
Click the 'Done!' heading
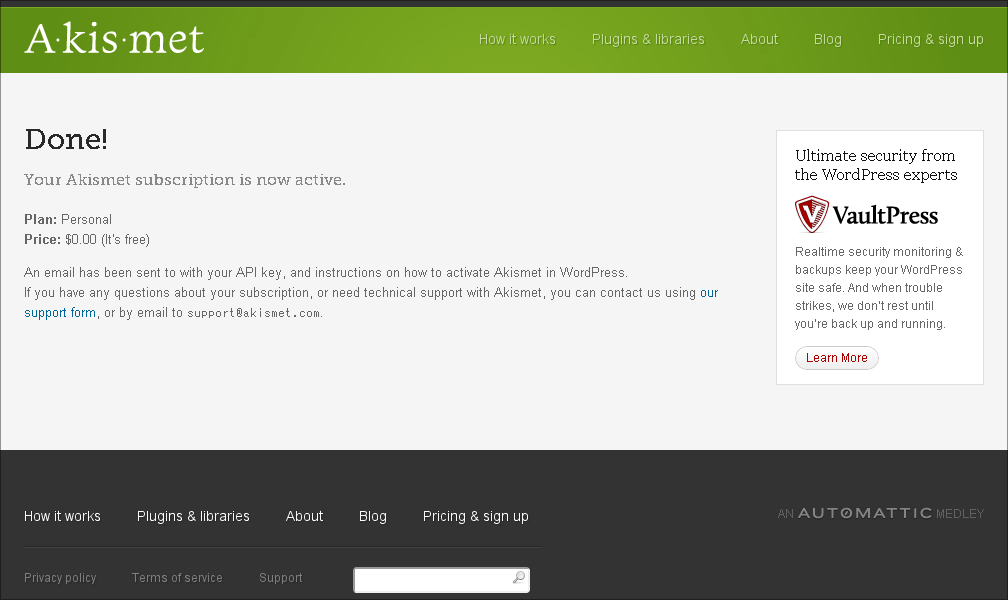[66, 139]
